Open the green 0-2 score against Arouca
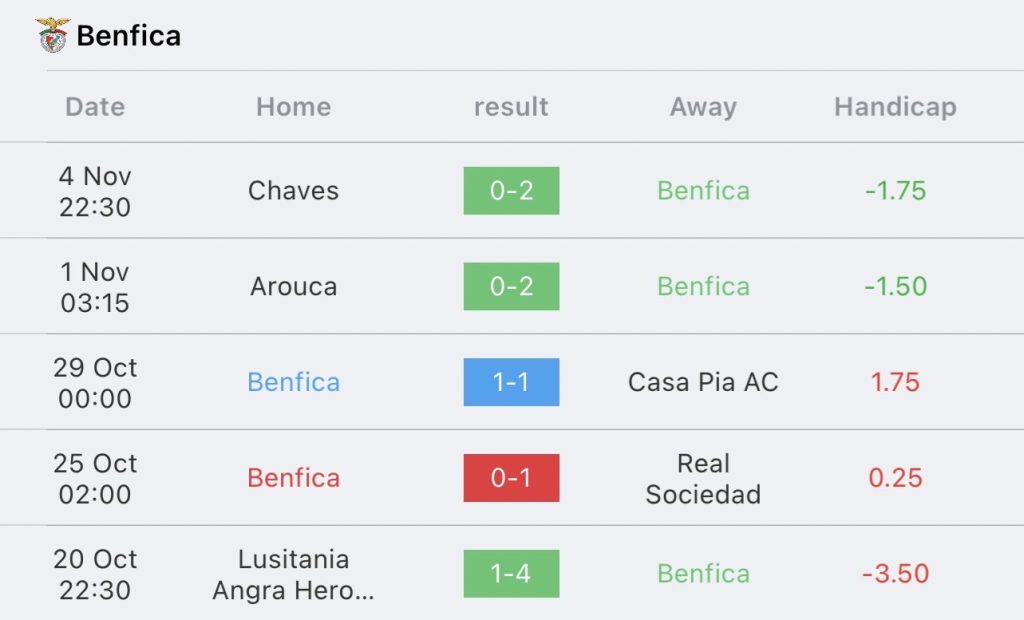This screenshot has height=620, width=1024. (511, 286)
